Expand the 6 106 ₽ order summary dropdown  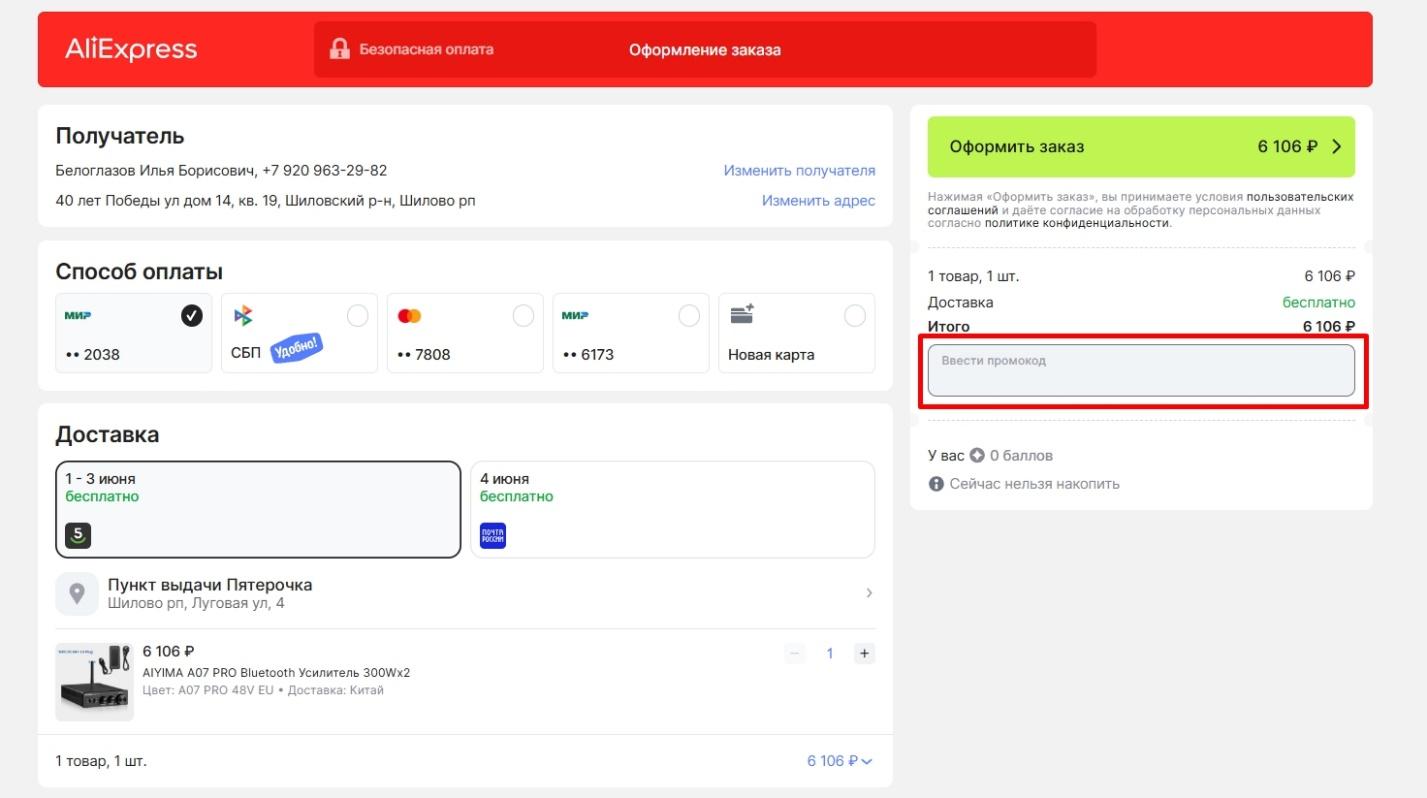[x=840, y=761]
